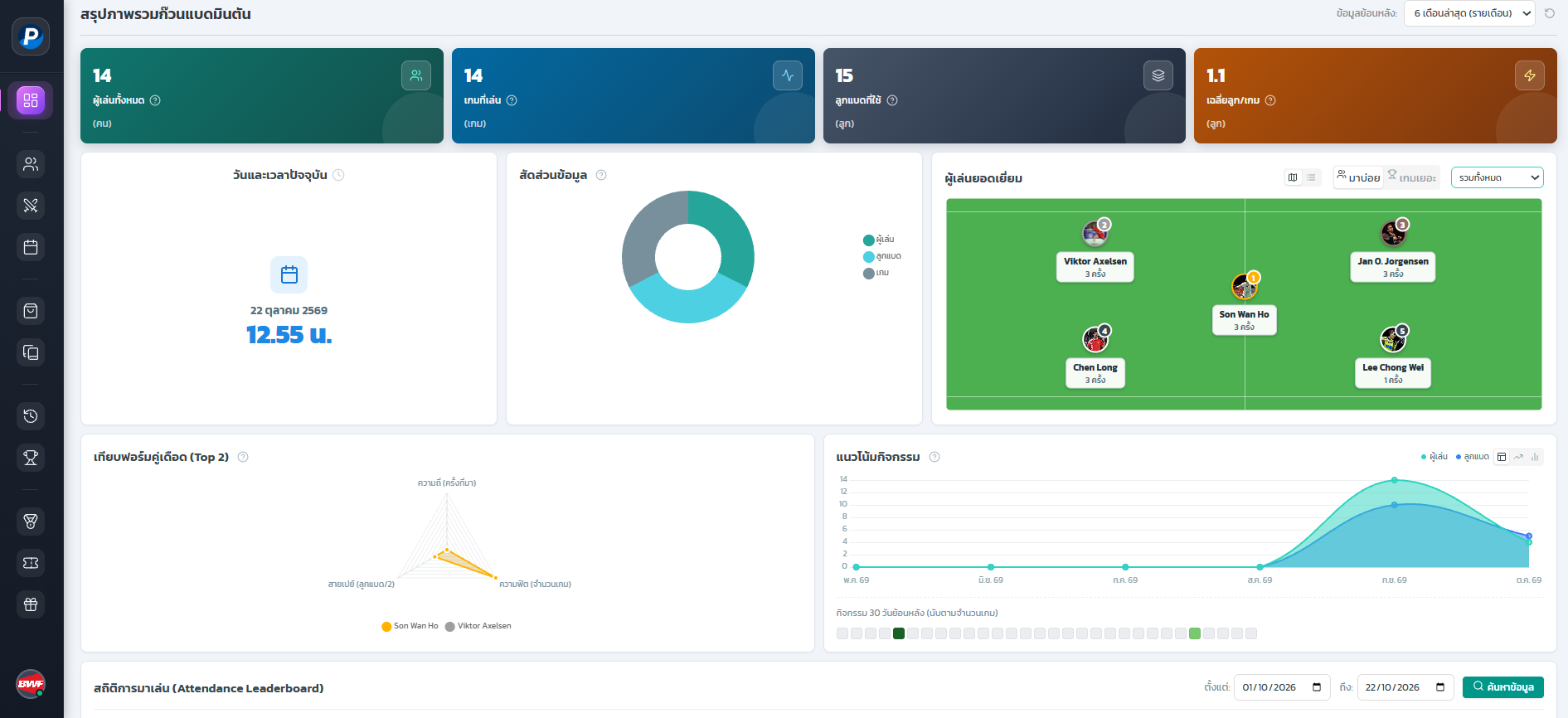Image resolution: width=1568 pixels, height=718 pixels.
Task: Click help icon next to สัดส่วนข้อมูล
Action: click(601, 175)
